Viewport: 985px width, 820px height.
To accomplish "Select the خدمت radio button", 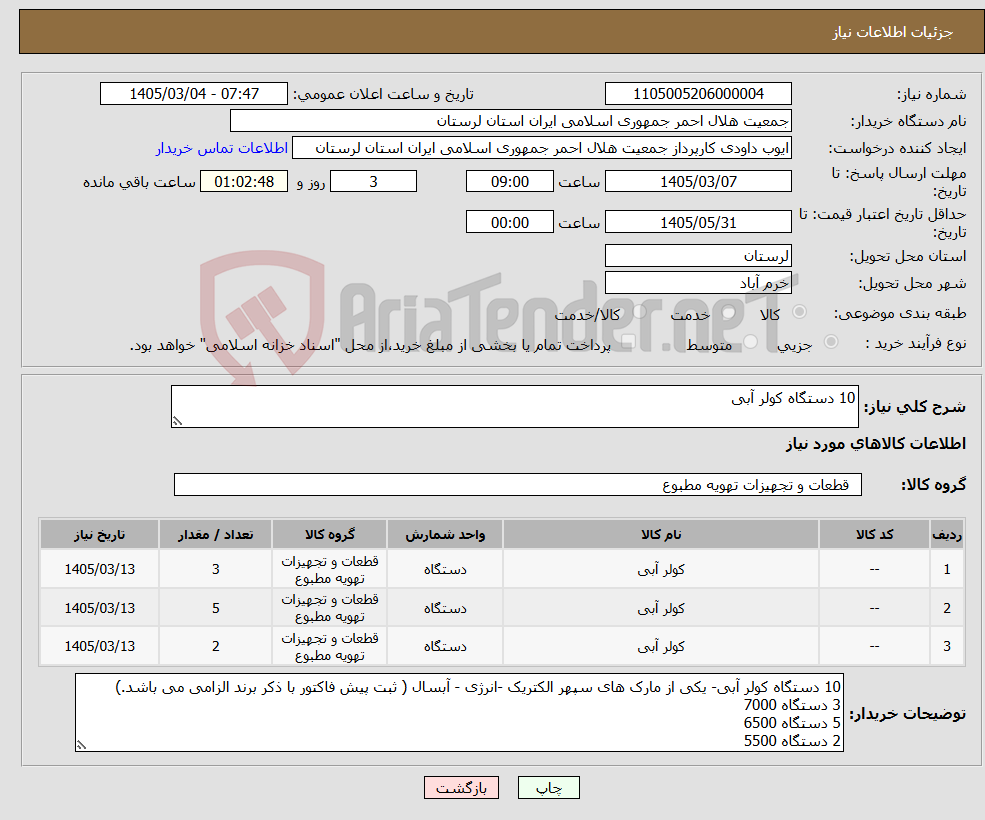I will pos(729,312).
